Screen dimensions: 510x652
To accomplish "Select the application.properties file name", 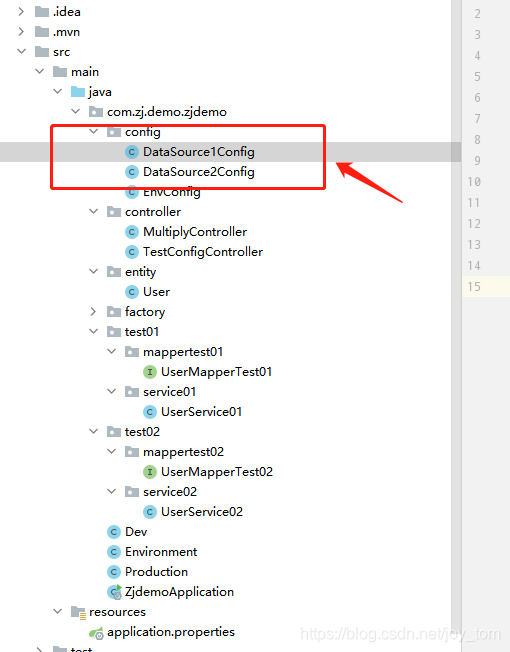I will [171, 632].
